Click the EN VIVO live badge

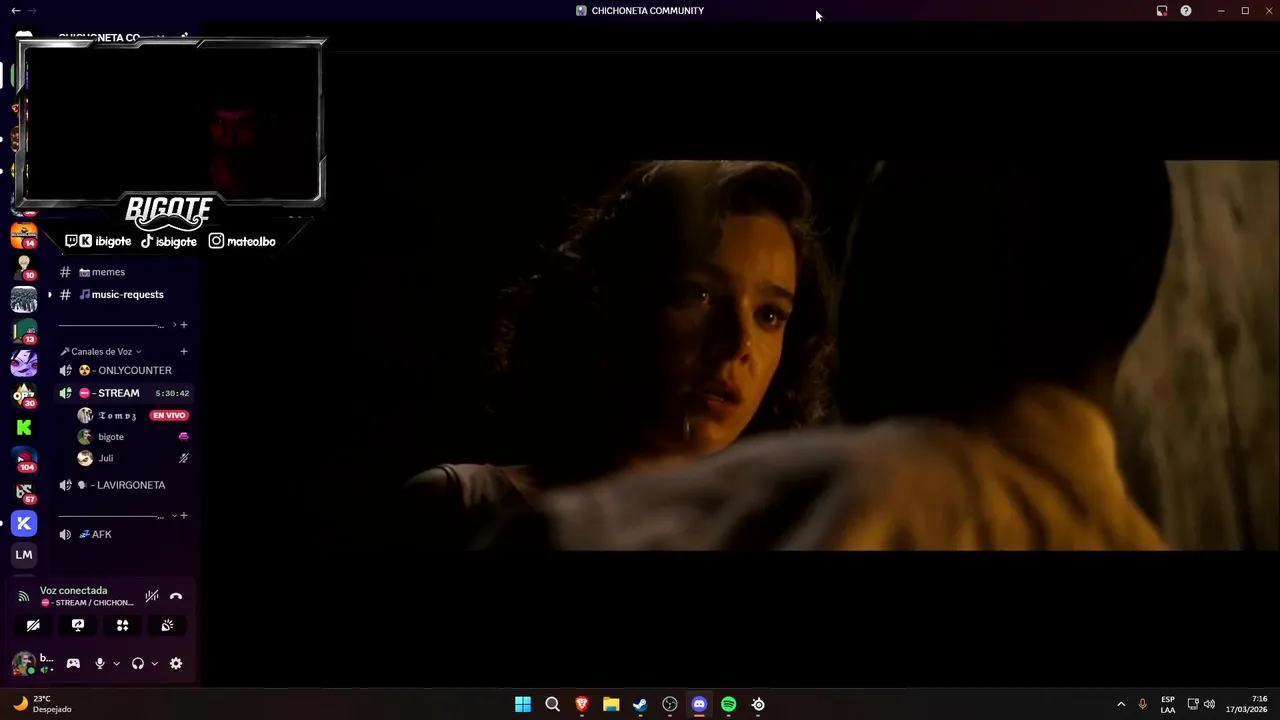click(x=169, y=415)
